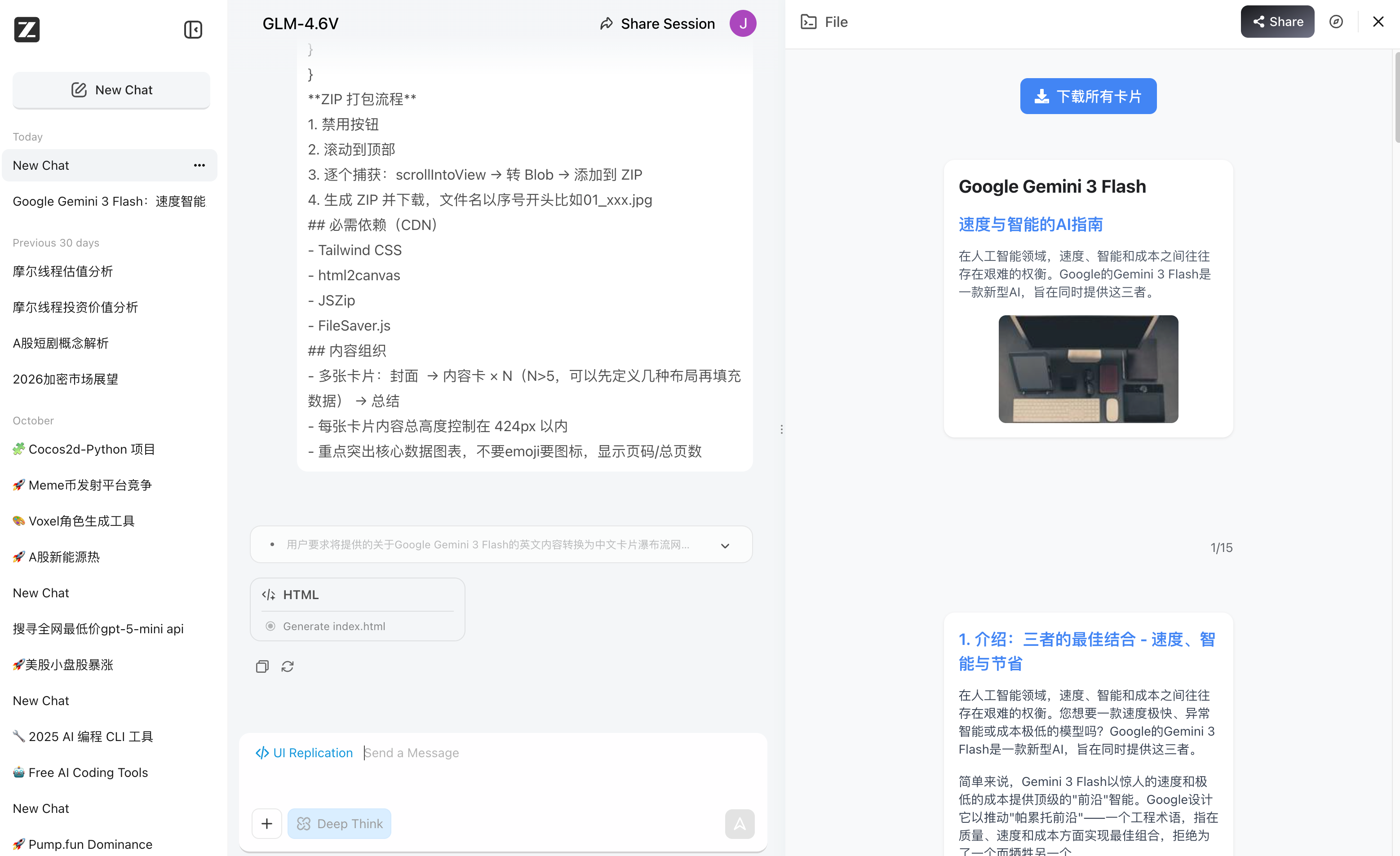Open the user avatar J
1400x856 pixels.
[743, 23]
